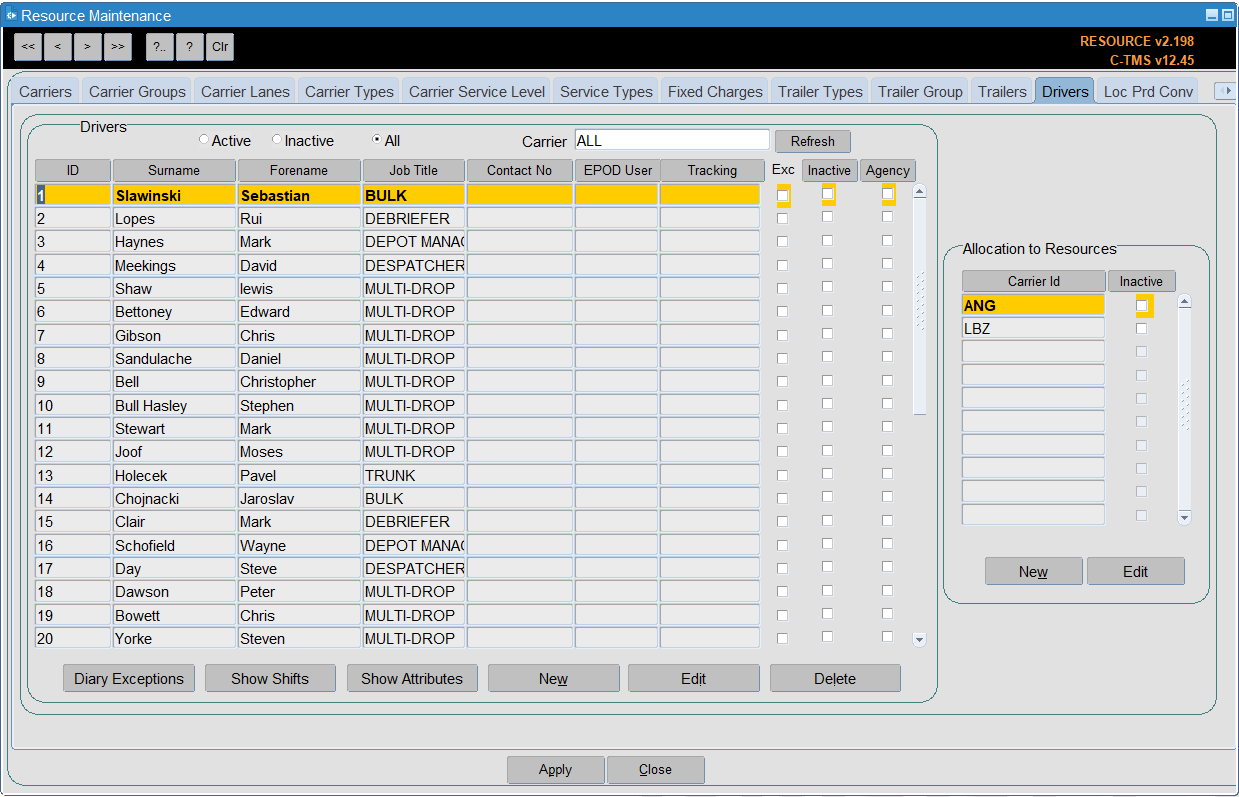This screenshot has height=797, width=1239.
Task: Tick the Exc checkbox for driver Lopes
Action: point(783,218)
